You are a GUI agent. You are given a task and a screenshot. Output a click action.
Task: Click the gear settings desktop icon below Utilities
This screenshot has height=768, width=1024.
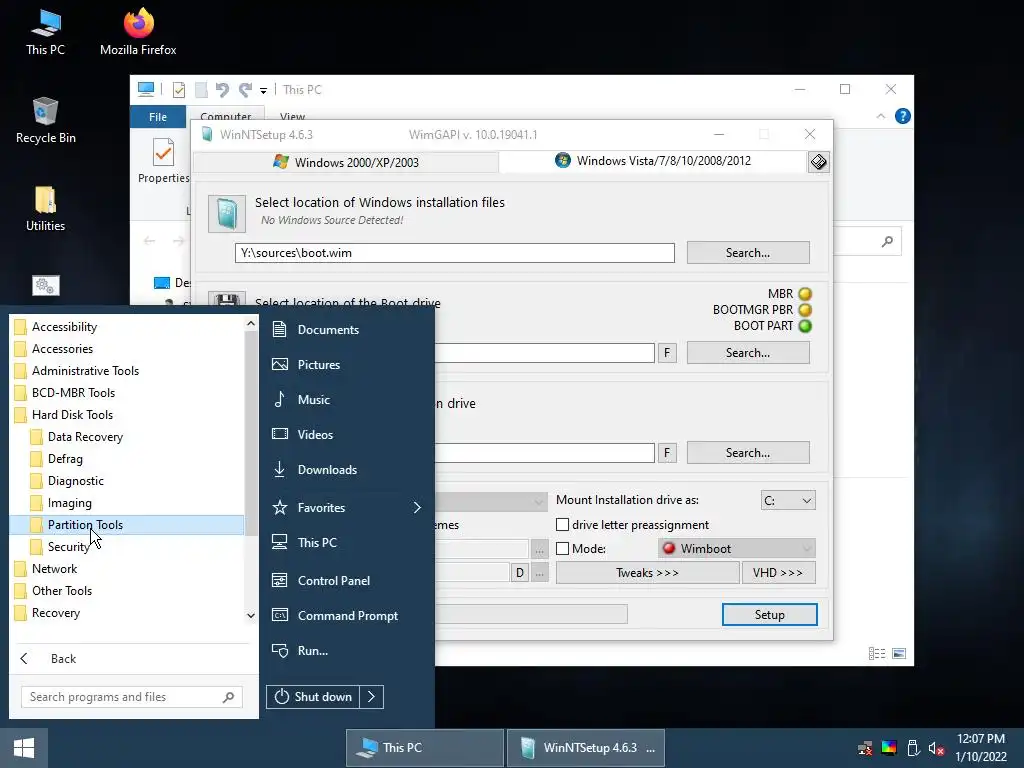point(46,285)
